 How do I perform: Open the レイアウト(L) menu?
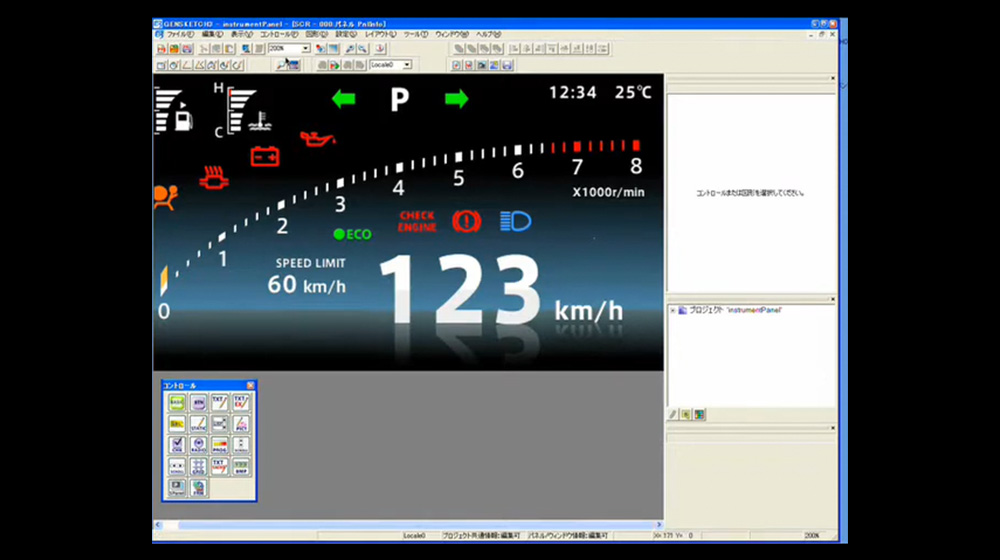point(379,34)
